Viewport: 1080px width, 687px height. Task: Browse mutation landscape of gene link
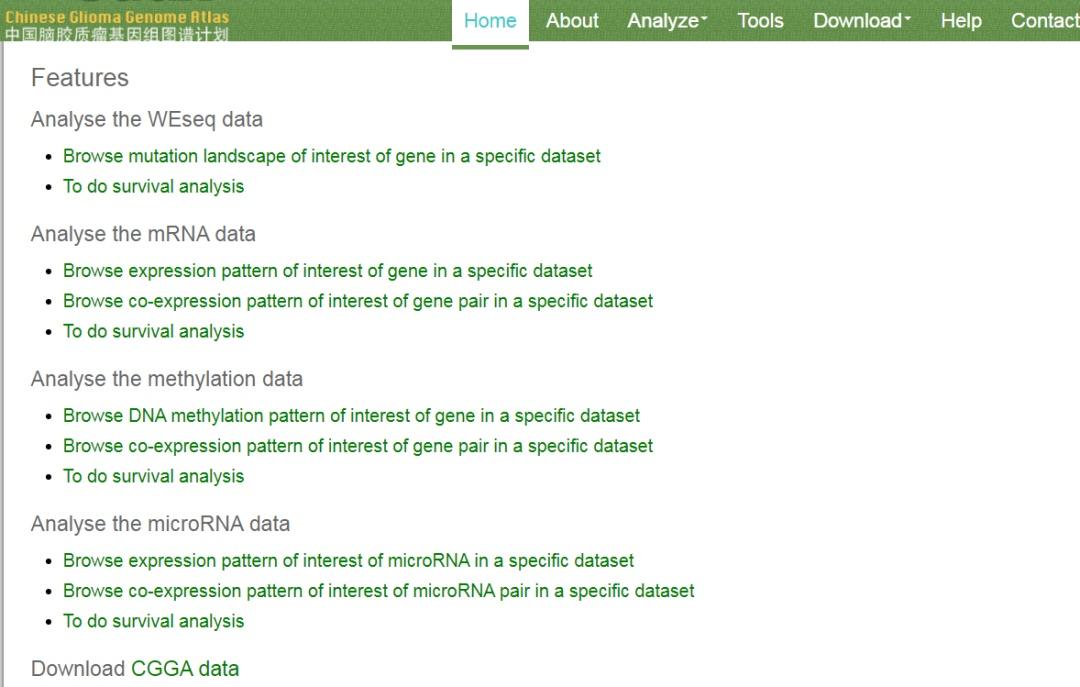332,156
